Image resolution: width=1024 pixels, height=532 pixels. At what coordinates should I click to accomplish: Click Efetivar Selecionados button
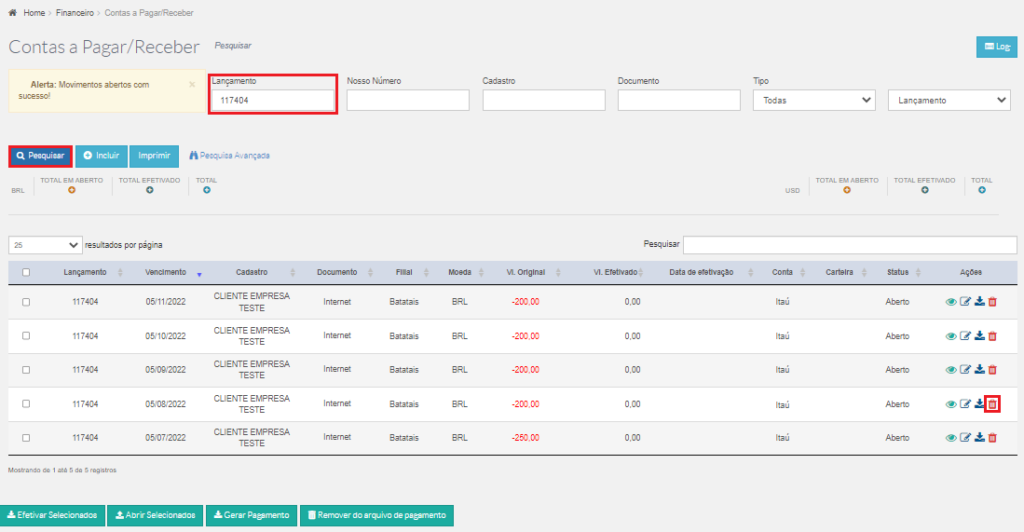[52, 515]
